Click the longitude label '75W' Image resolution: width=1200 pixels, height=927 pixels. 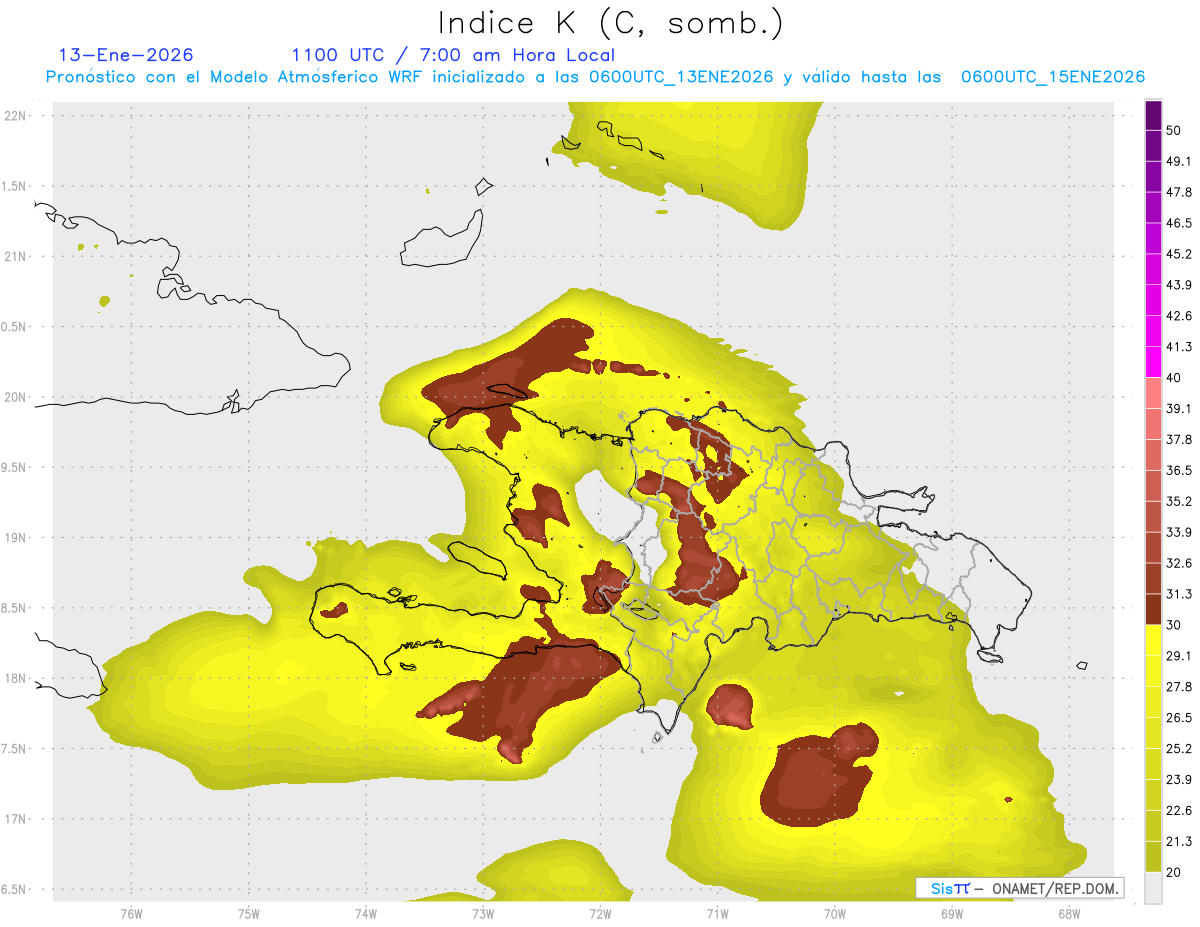coord(249,913)
